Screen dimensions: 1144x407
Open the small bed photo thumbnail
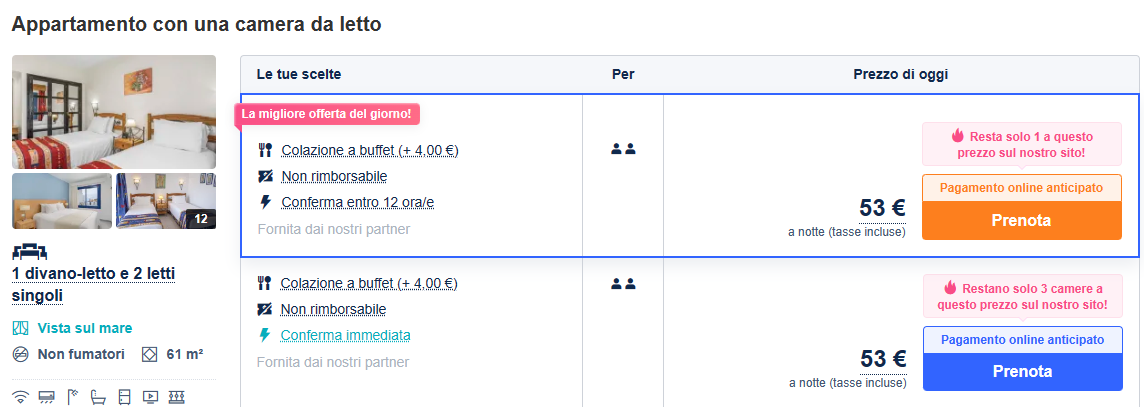coord(62,201)
